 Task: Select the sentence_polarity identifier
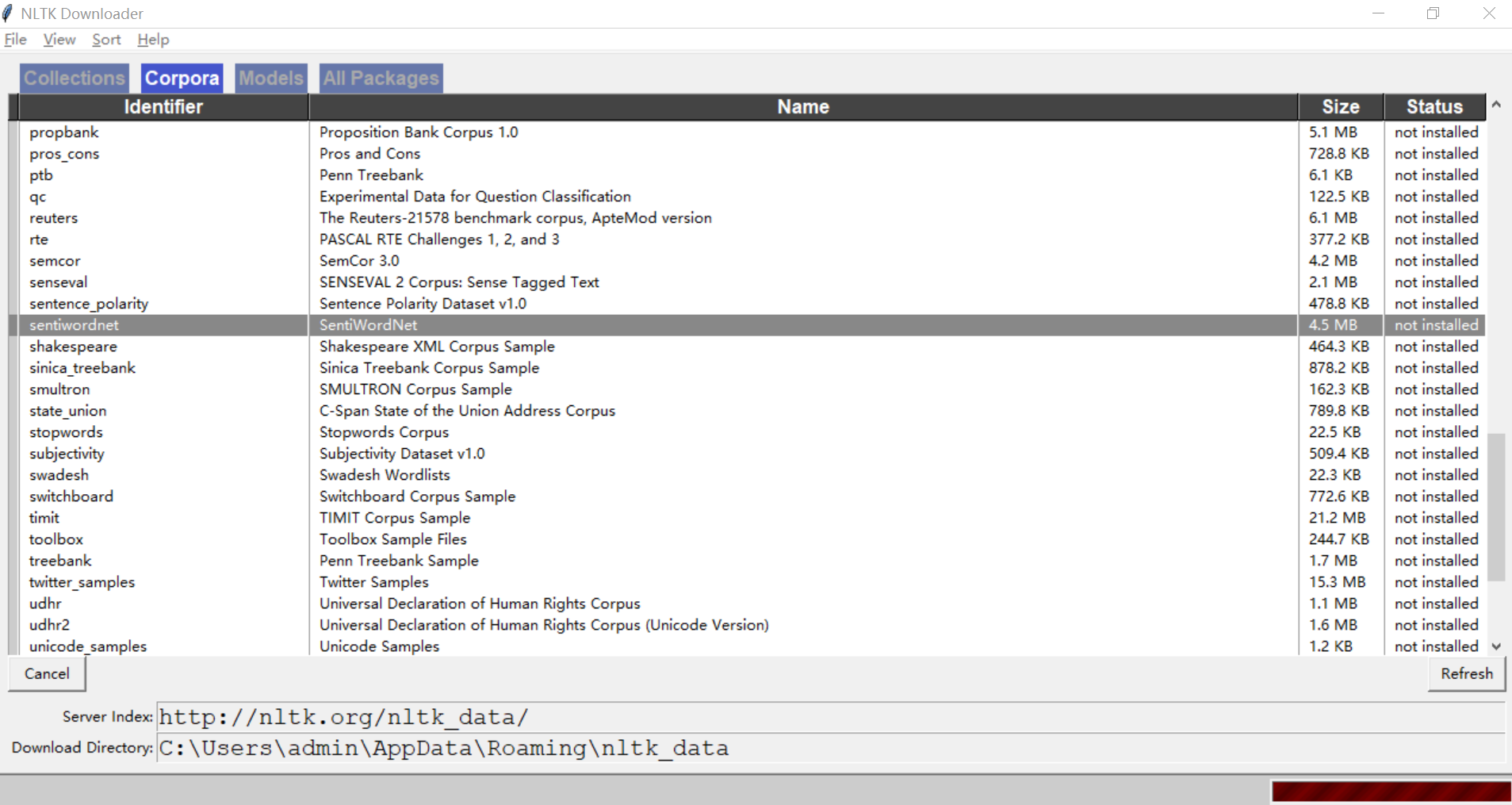pyautogui.click(x=89, y=304)
